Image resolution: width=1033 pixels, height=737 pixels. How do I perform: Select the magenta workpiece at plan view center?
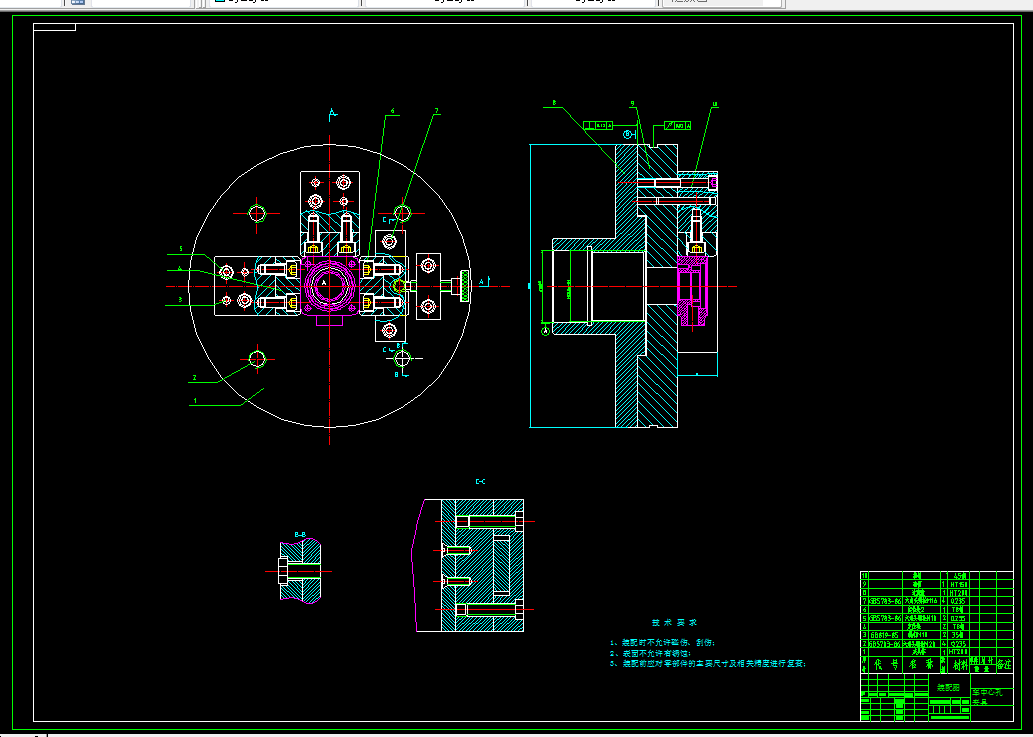(x=328, y=287)
